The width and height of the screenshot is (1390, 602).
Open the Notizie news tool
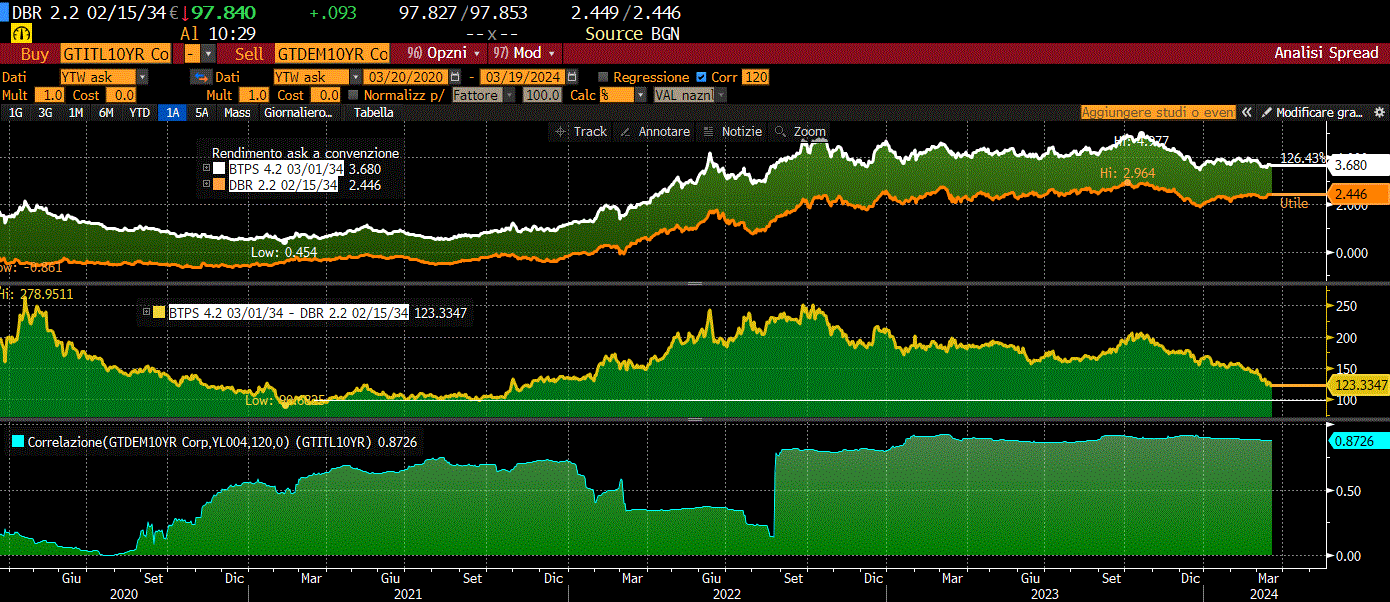click(x=733, y=132)
